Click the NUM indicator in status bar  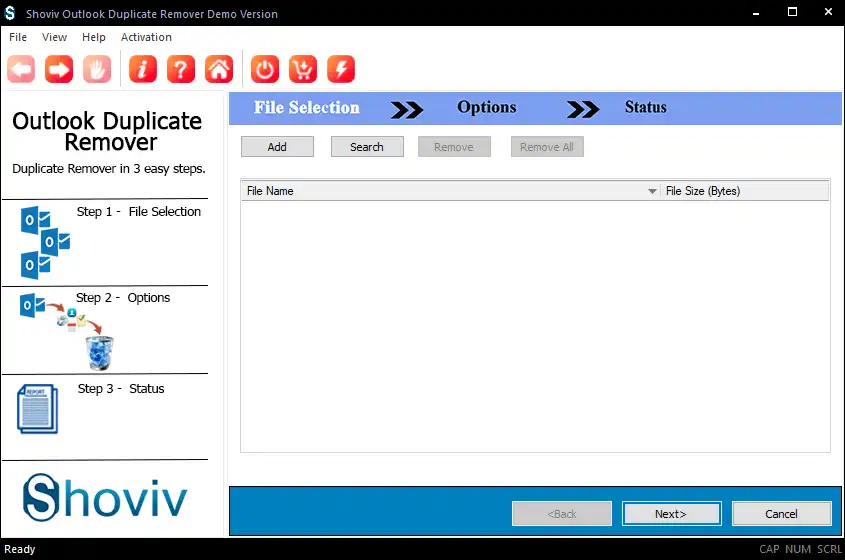pos(798,549)
